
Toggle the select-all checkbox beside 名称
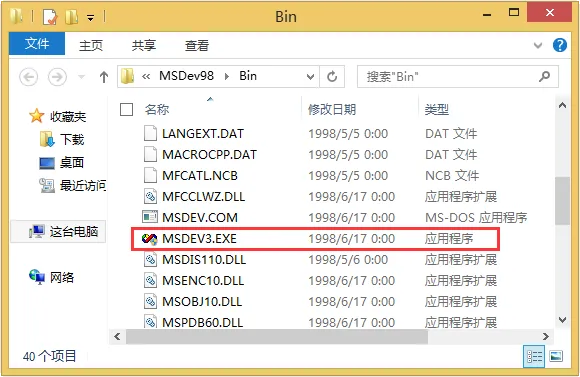(127, 110)
